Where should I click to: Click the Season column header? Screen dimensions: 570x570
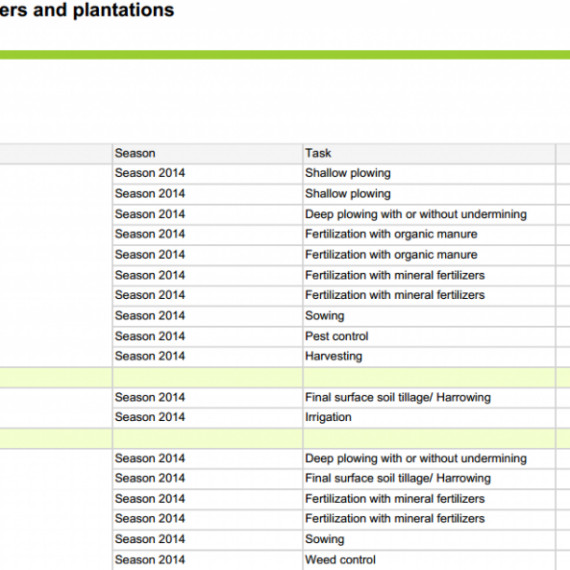click(x=207, y=153)
